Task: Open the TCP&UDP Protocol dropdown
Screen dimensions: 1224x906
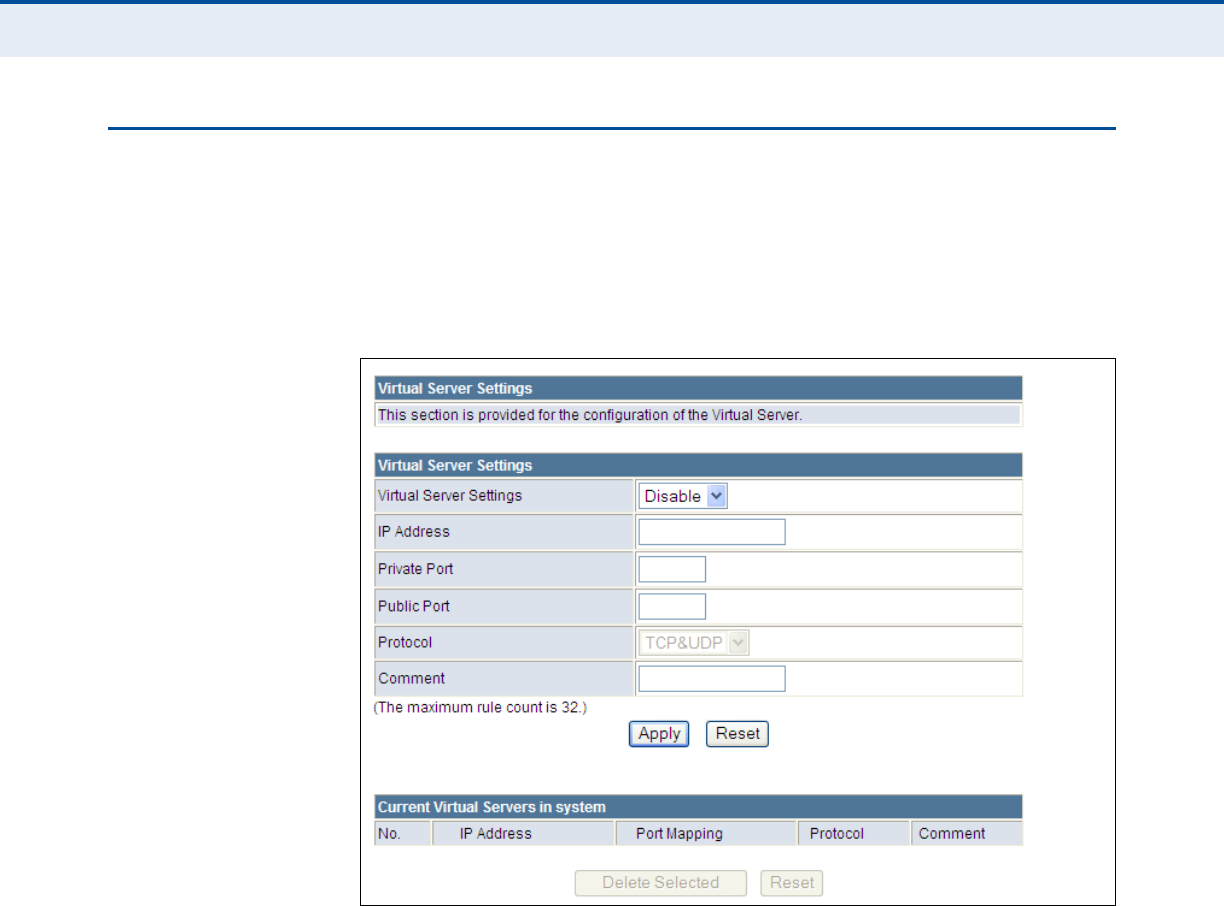Action: [x=694, y=643]
